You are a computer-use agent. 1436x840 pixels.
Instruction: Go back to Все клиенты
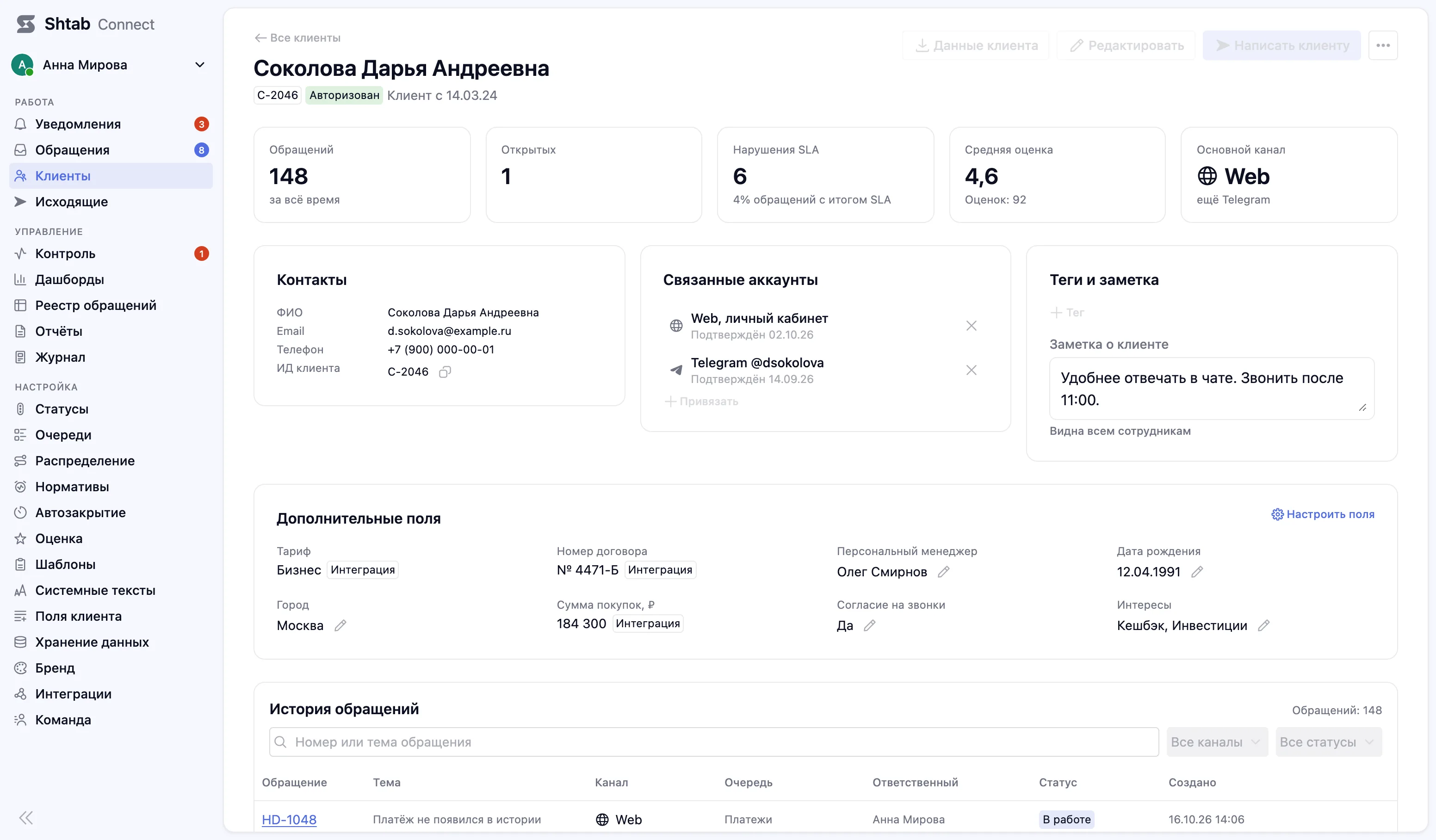coord(297,37)
